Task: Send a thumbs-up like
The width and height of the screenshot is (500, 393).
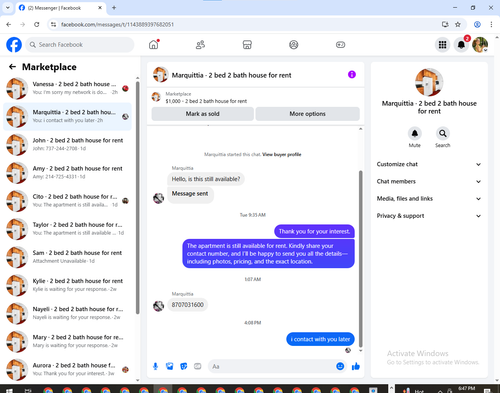Action: coord(356,367)
